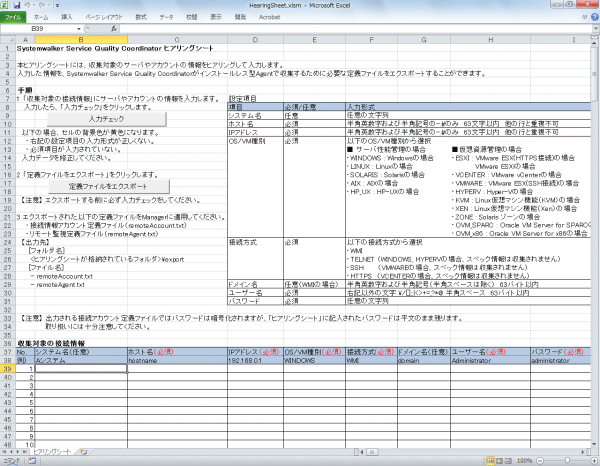Click the 定義ファイルをエクスポート button
Image resolution: width=600 pixels, height=466 pixels.
(109, 187)
